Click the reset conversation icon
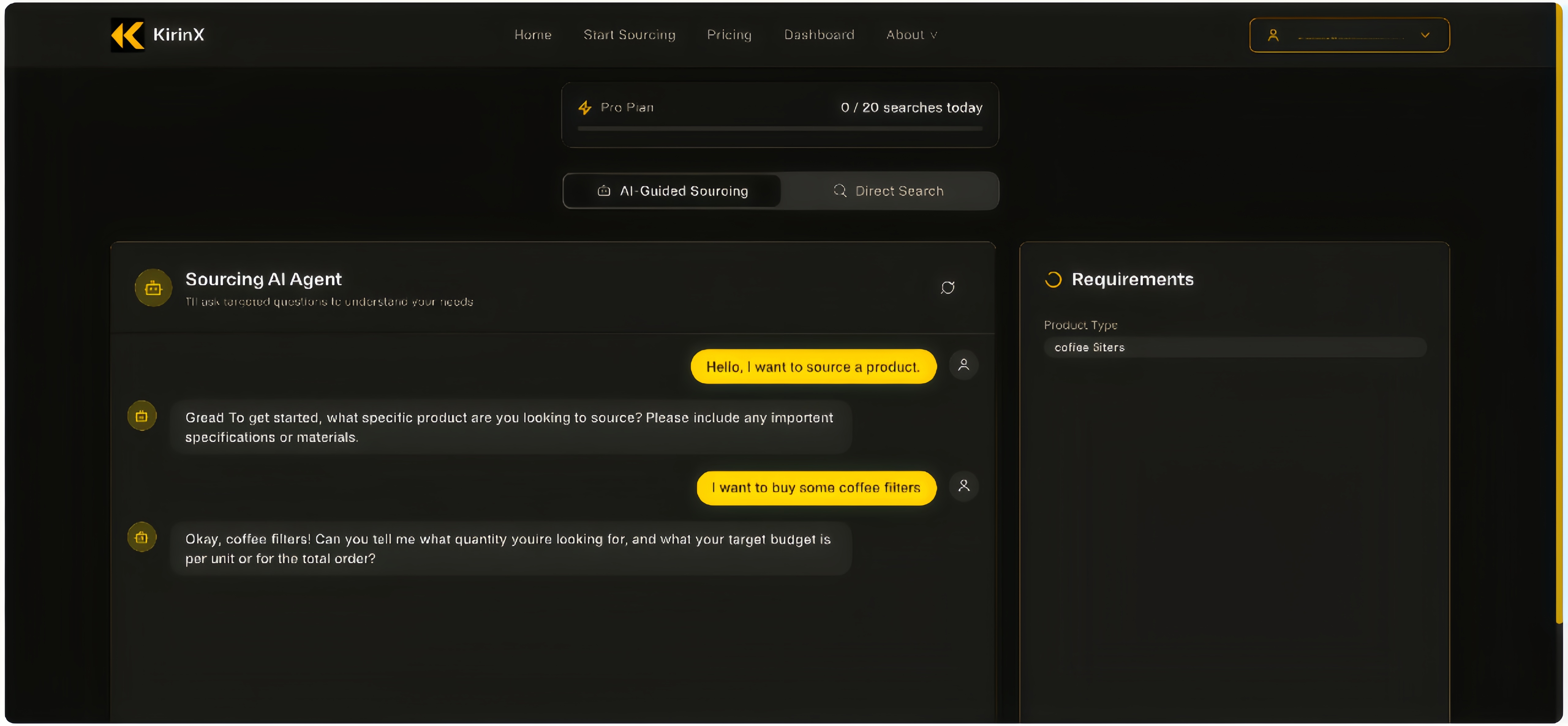 coord(948,287)
